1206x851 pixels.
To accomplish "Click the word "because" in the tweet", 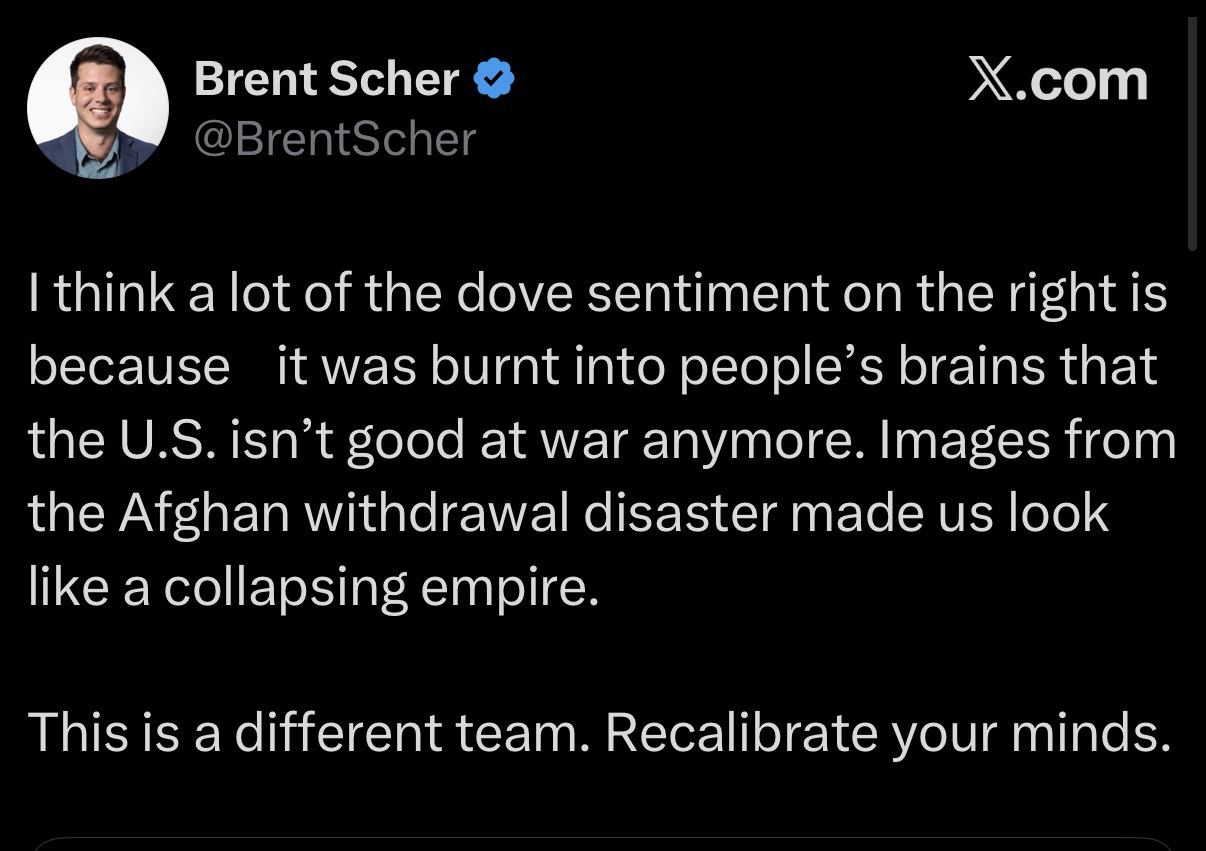I will click(129, 366).
